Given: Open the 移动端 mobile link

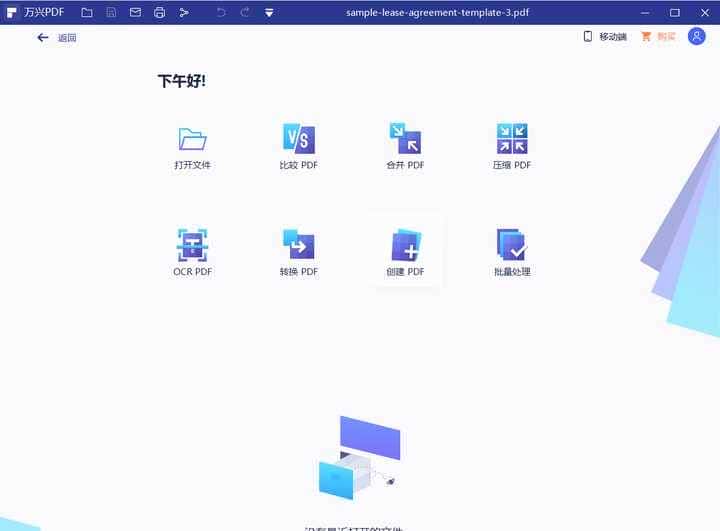Looking at the screenshot, I should [605, 36].
